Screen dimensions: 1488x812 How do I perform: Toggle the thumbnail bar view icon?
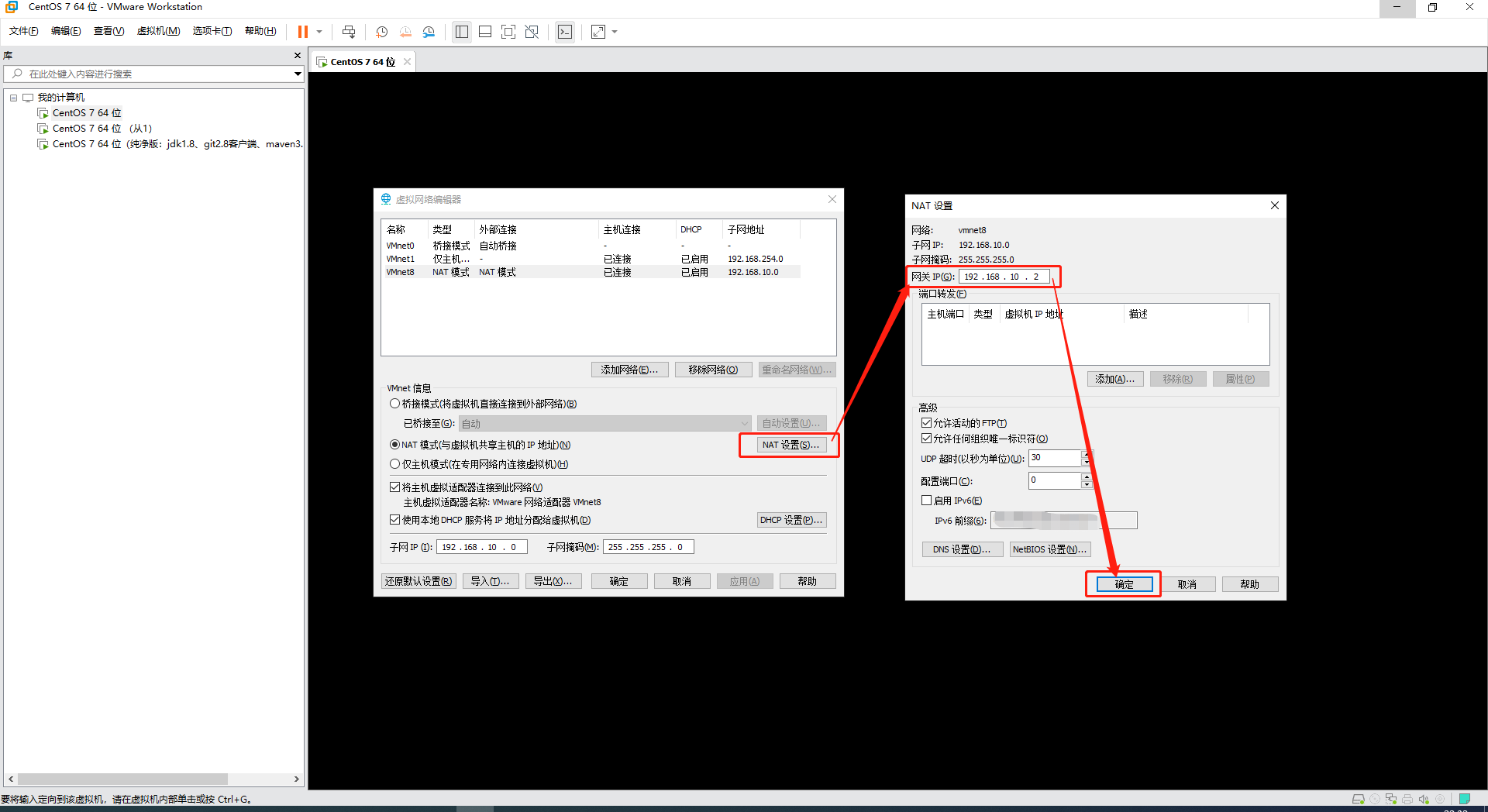click(x=485, y=32)
